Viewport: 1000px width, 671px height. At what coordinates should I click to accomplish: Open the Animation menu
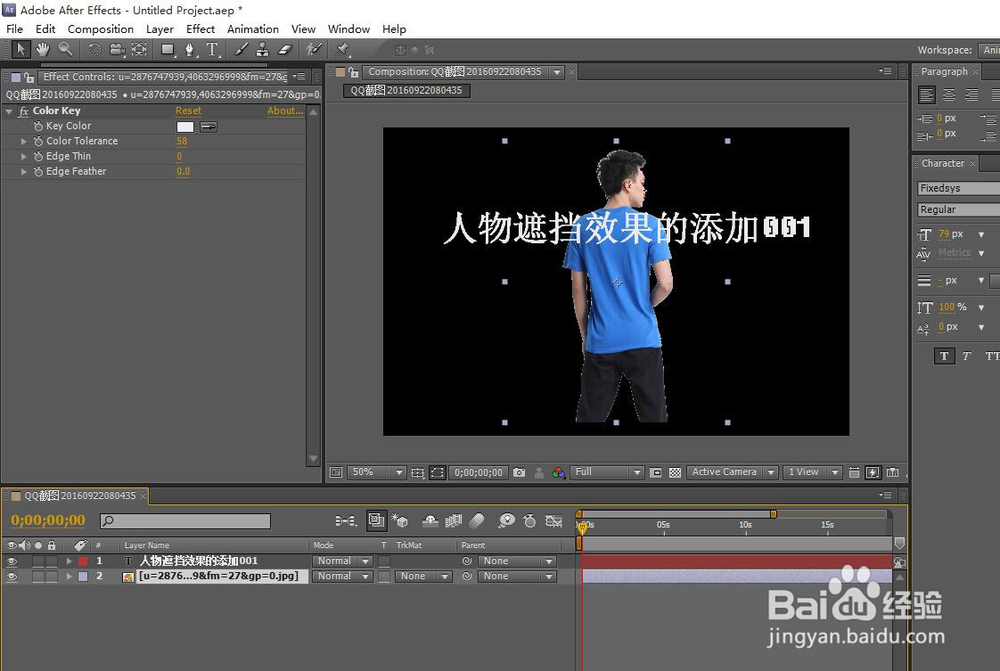253,29
